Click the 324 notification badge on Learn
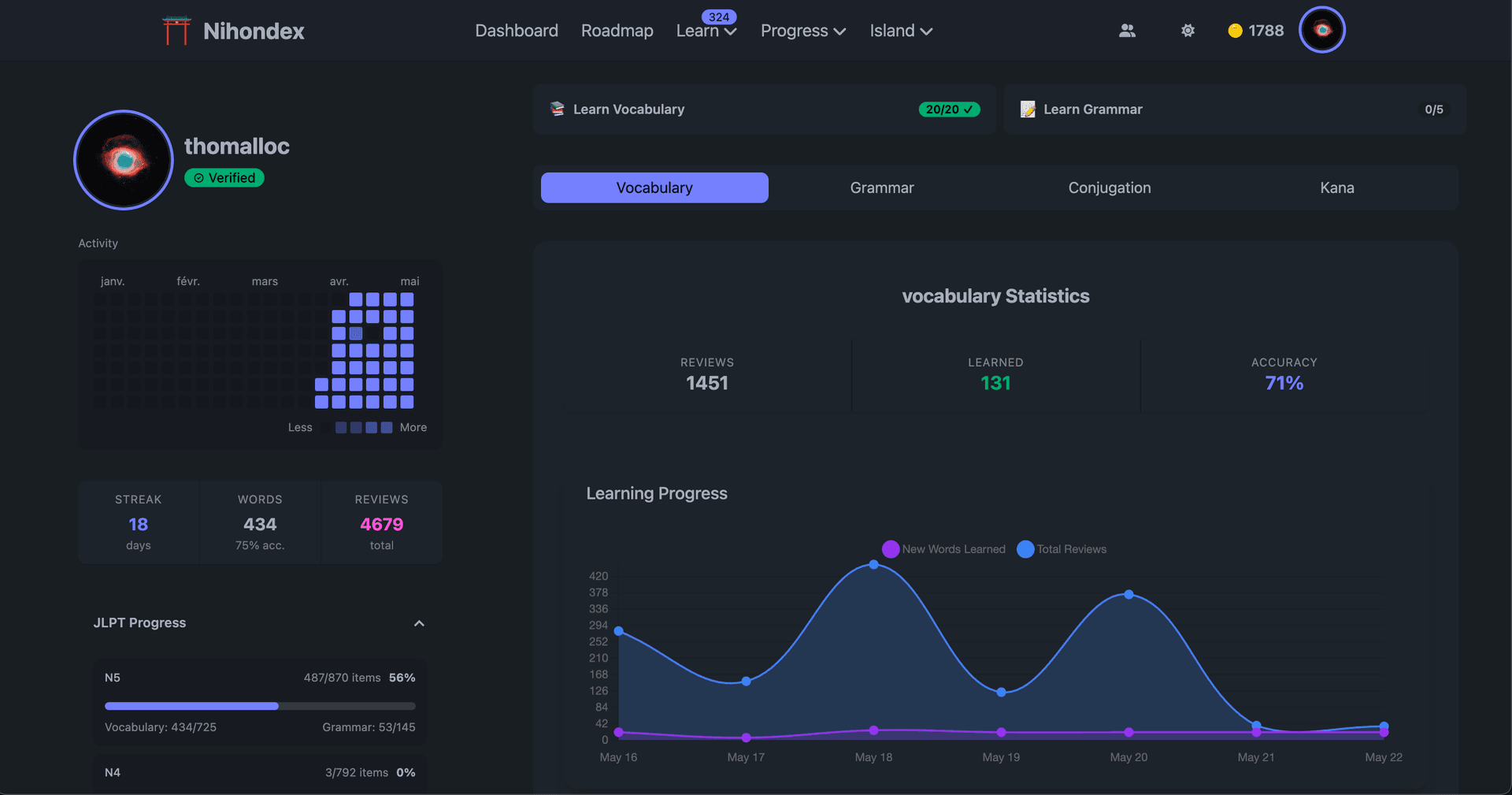Screen dimensions: 1512x795 (x=718, y=17)
